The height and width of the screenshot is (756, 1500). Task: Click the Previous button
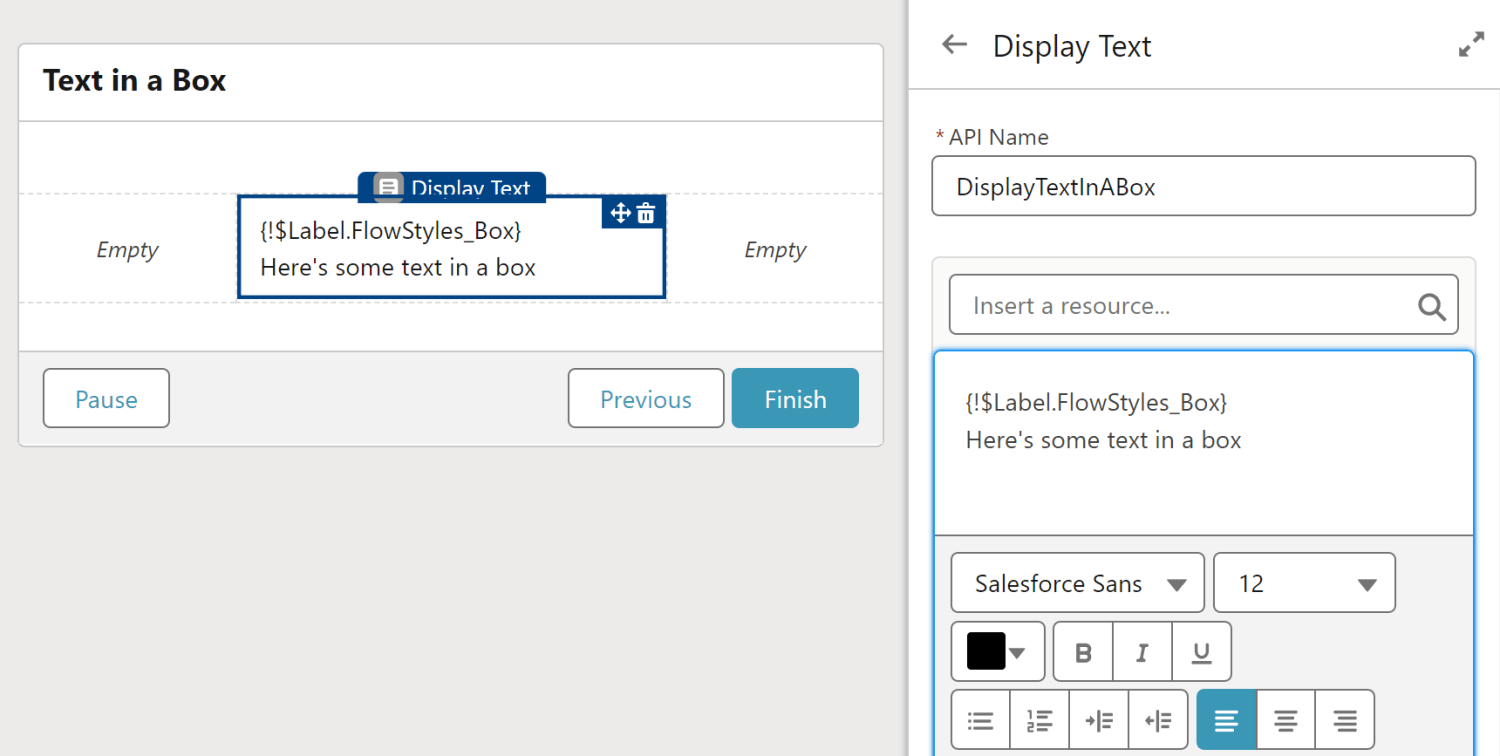tap(646, 398)
